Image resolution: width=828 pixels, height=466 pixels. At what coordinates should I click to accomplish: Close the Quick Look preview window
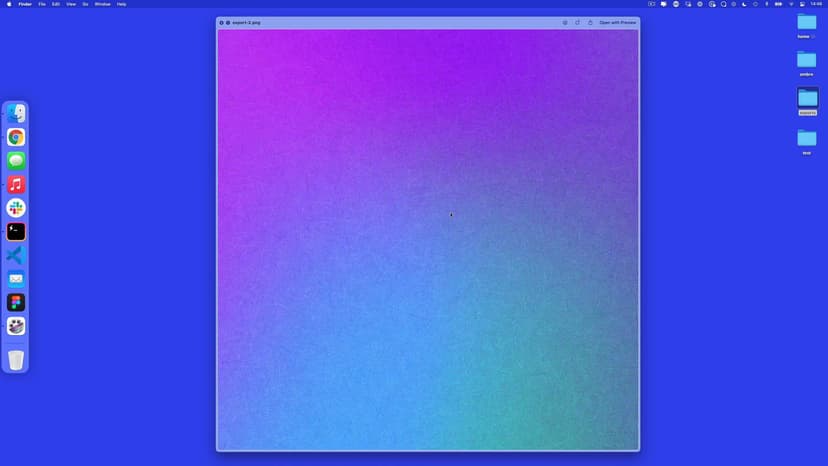pyautogui.click(x=222, y=22)
